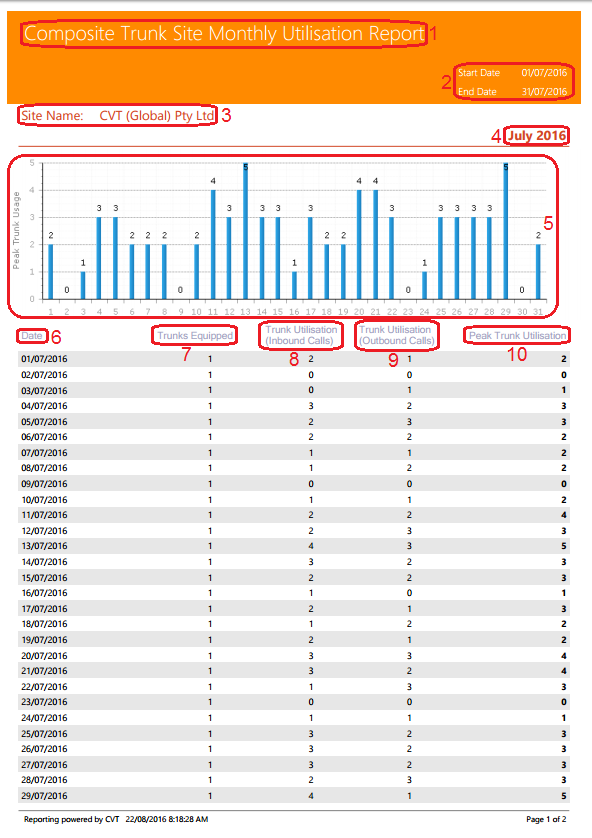The width and height of the screenshot is (592, 838).
Task: Select the Start Date value 01/07/2016
Action: 544,73
